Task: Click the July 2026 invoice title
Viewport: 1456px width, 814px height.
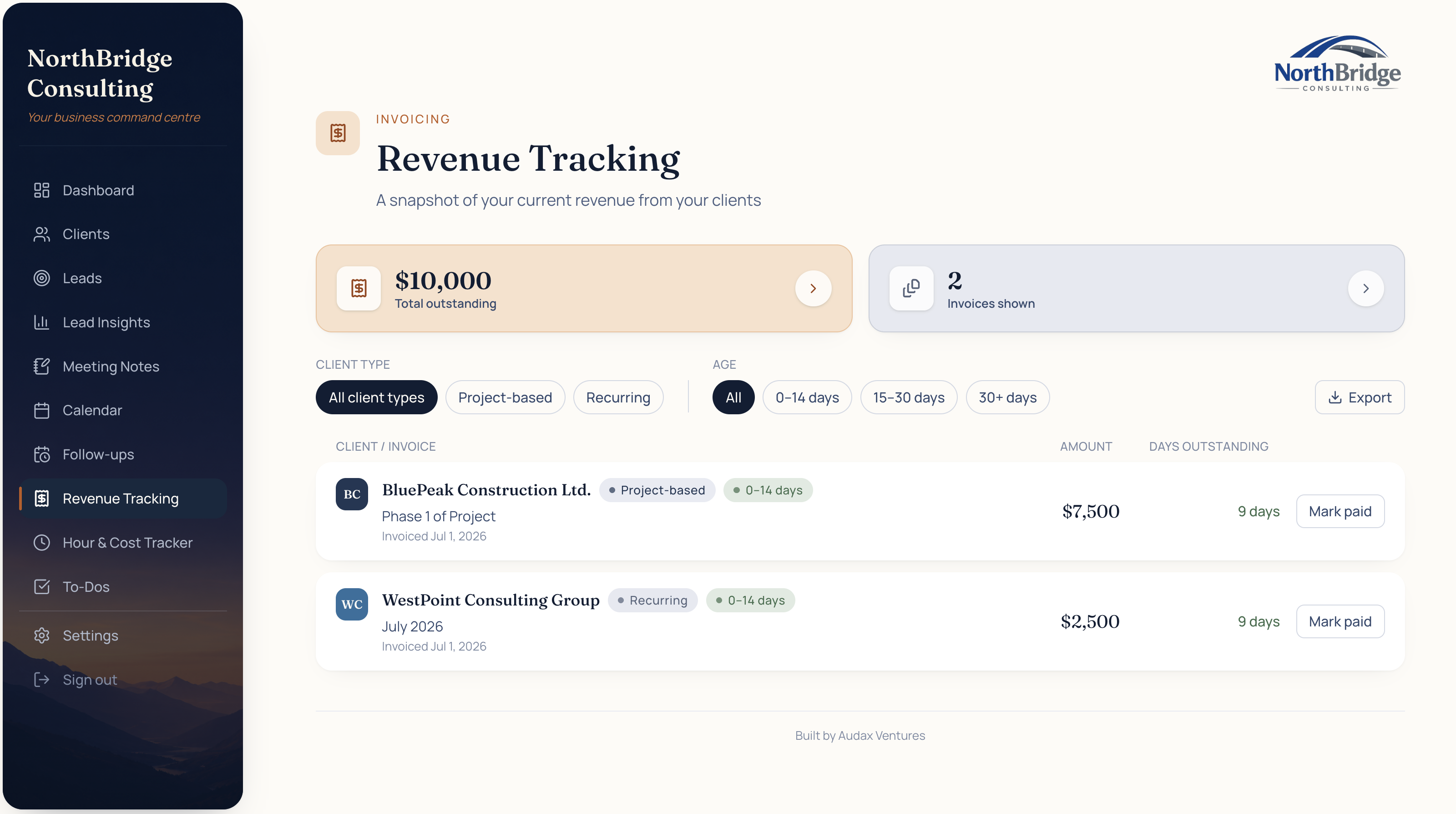Action: coord(412,627)
